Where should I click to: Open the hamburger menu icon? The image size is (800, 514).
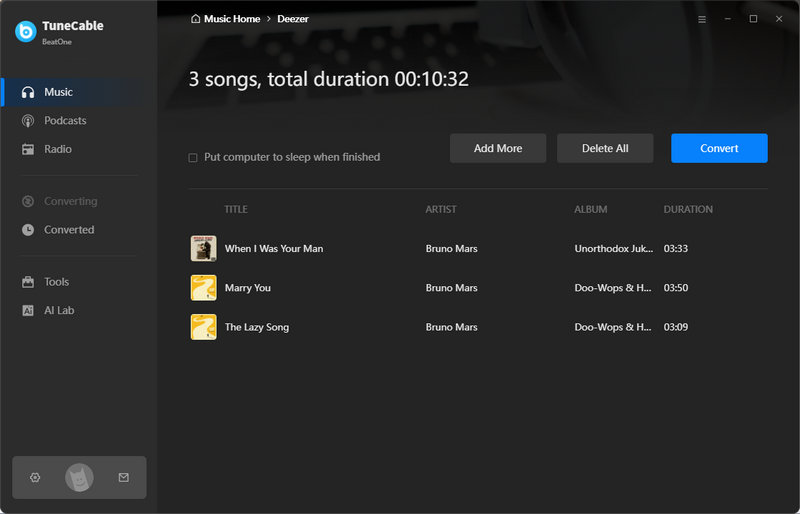click(x=702, y=19)
